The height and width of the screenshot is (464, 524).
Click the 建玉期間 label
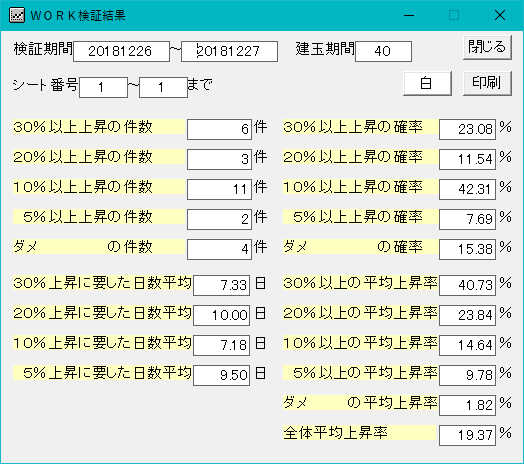click(x=325, y=49)
